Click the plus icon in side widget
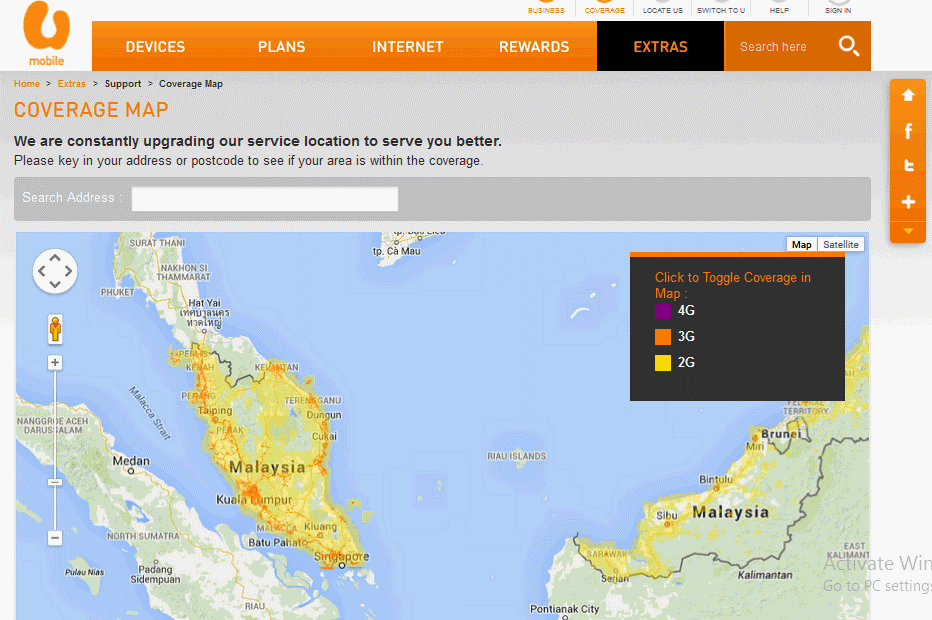This screenshot has width=932, height=620. pyautogui.click(x=908, y=202)
